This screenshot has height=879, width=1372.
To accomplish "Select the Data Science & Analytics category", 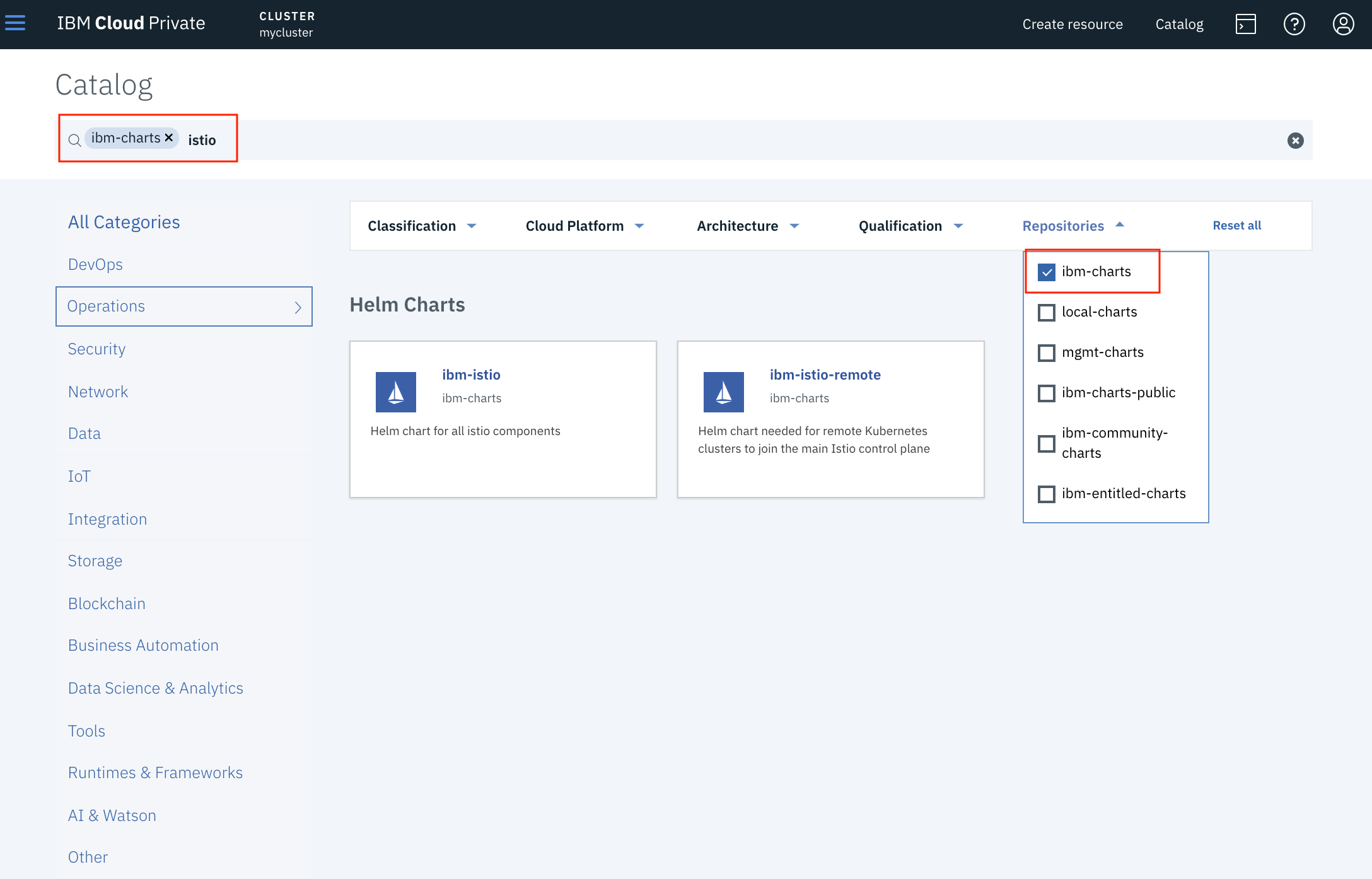I will pyautogui.click(x=156, y=688).
